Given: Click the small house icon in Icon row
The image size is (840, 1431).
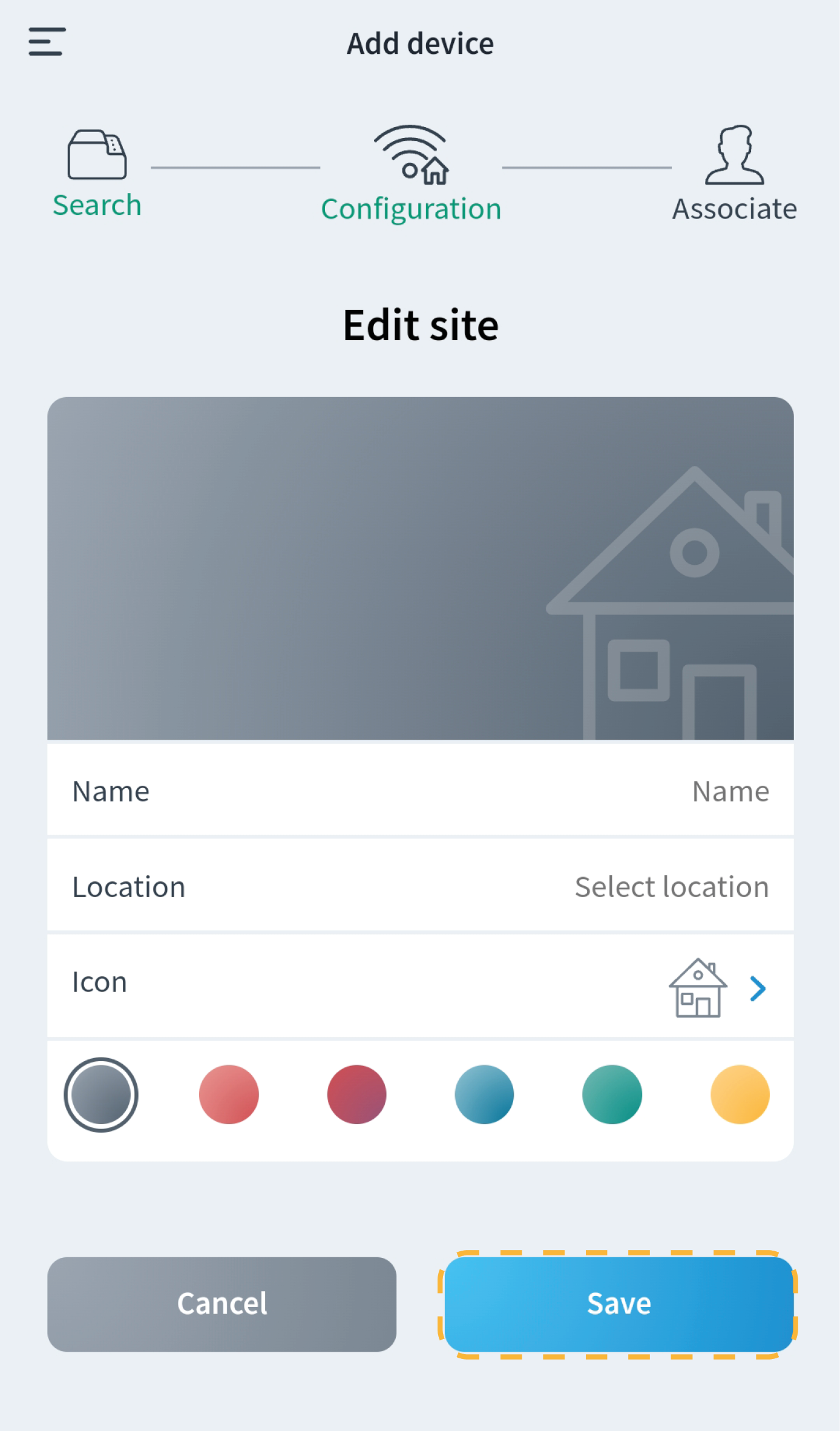Looking at the screenshot, I should coord(697,988).
